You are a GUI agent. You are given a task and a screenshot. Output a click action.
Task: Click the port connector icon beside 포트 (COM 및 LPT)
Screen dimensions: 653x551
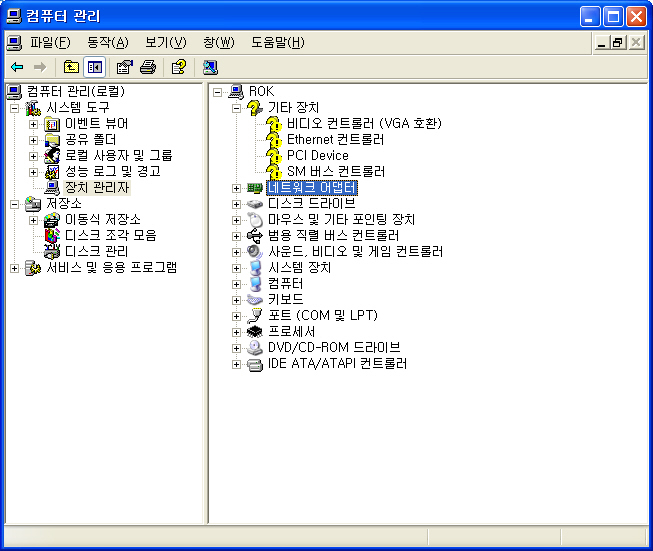tap(255, 316)
